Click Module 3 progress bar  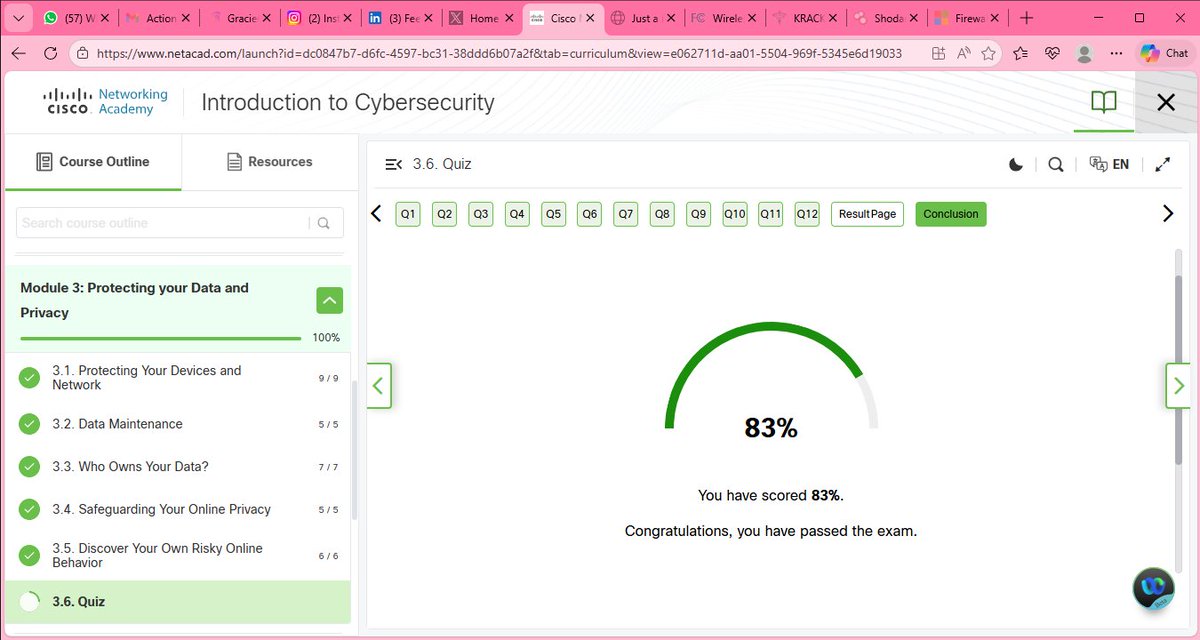pyautogui.click(x=161, y=338)
